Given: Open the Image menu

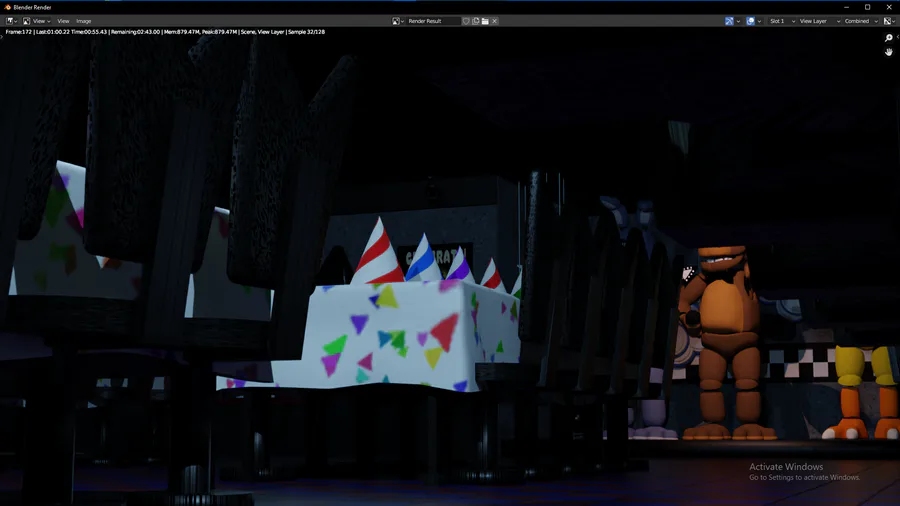Looking at the screenshot, I should click(84, 21).
